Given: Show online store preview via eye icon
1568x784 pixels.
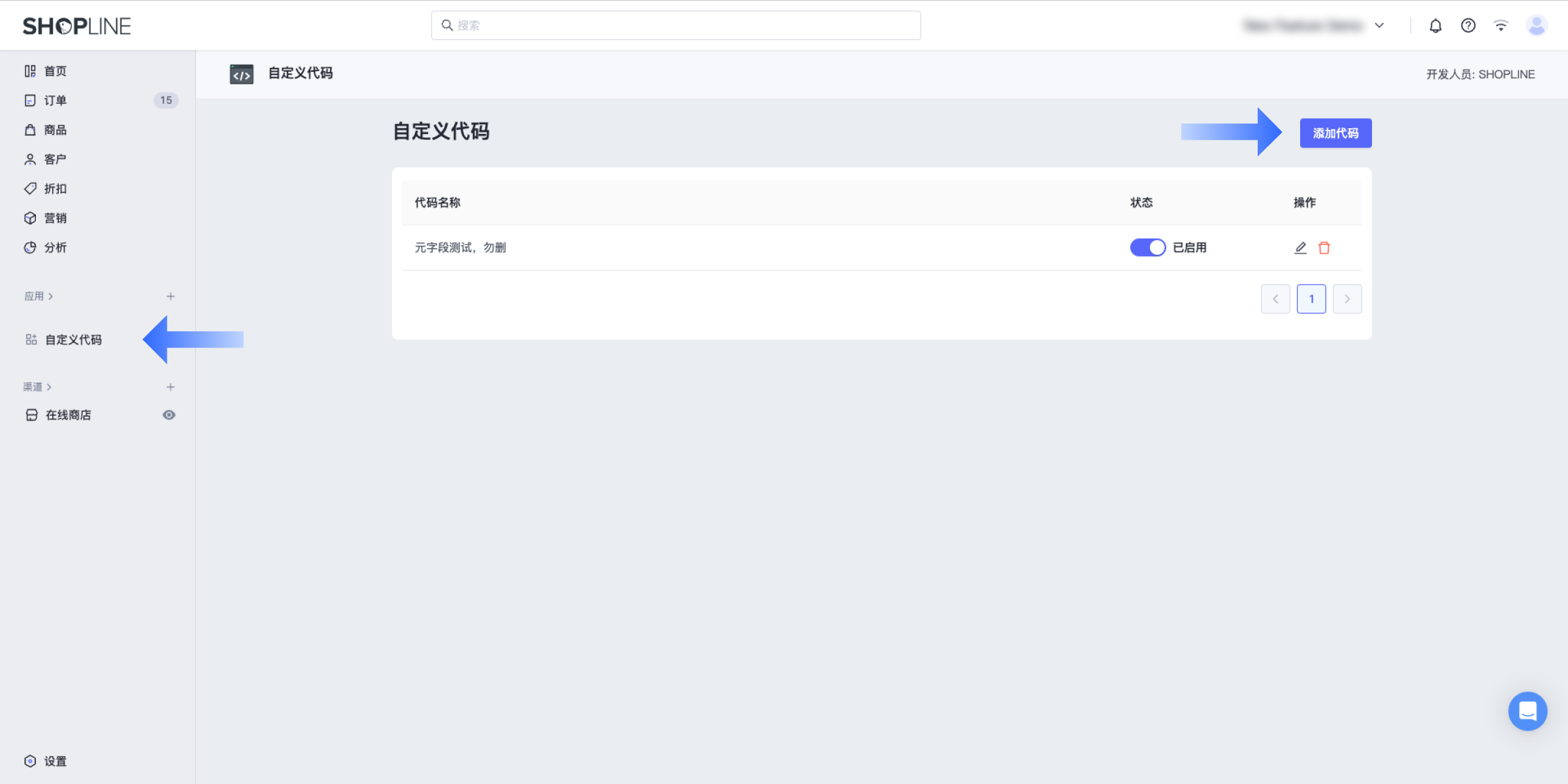Looking at the screenshot, I should coord(169,414).
